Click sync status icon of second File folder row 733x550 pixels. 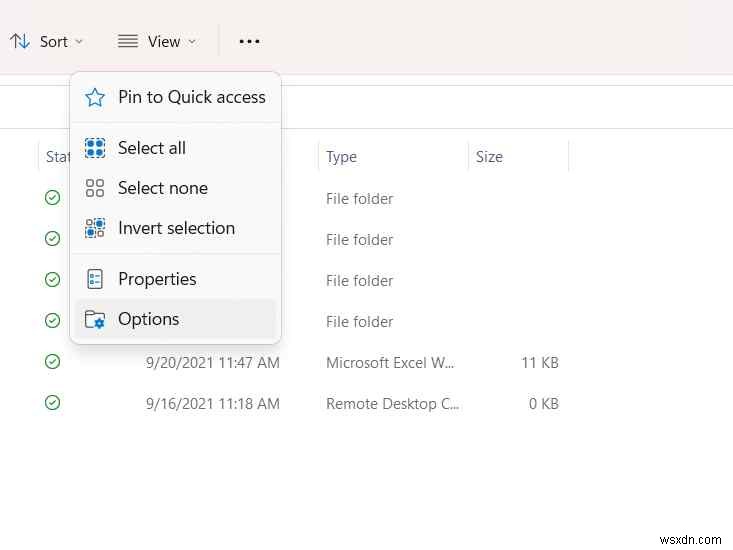pos(52,238)
